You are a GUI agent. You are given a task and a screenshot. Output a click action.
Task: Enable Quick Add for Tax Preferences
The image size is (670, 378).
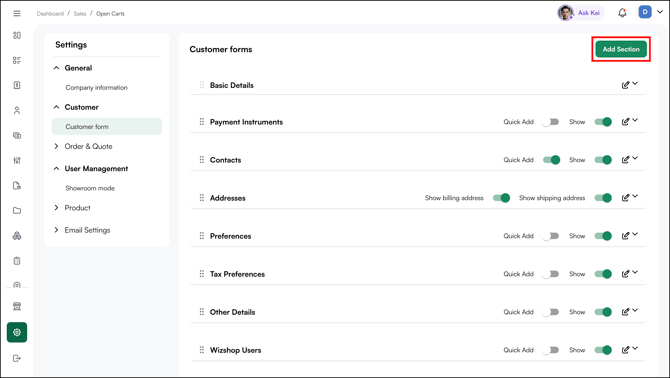[550, 274]
